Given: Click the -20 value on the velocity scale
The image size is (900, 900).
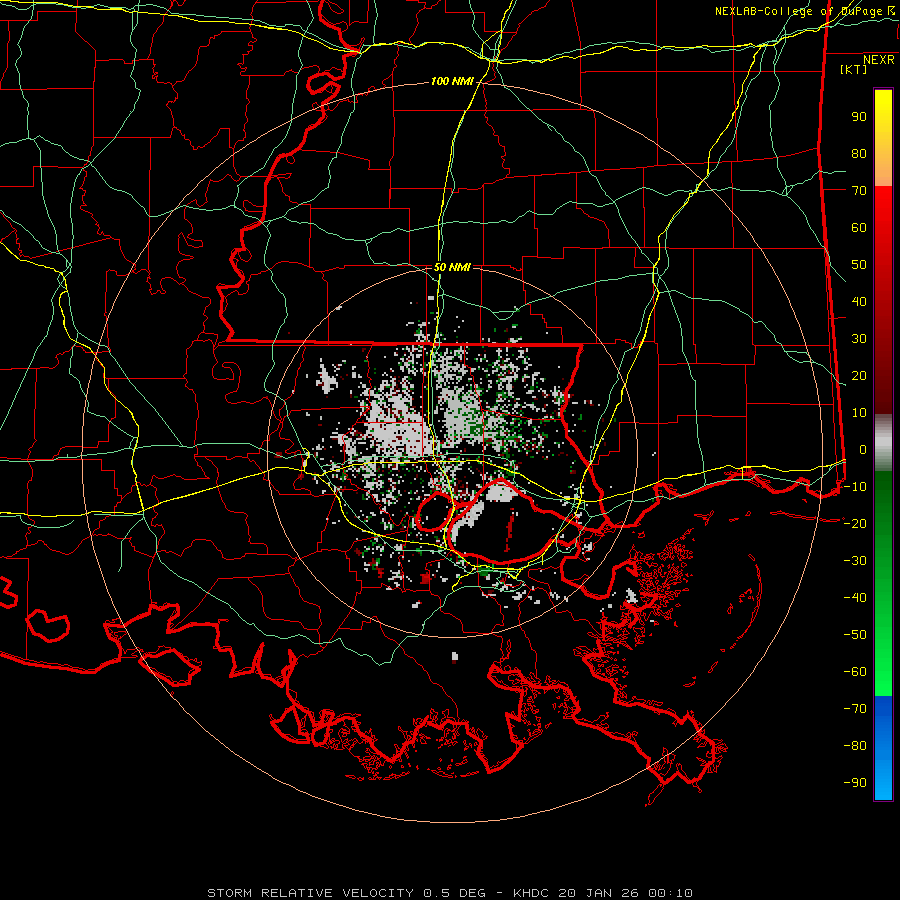Looking at the screenshot, I should pos(855,523).
